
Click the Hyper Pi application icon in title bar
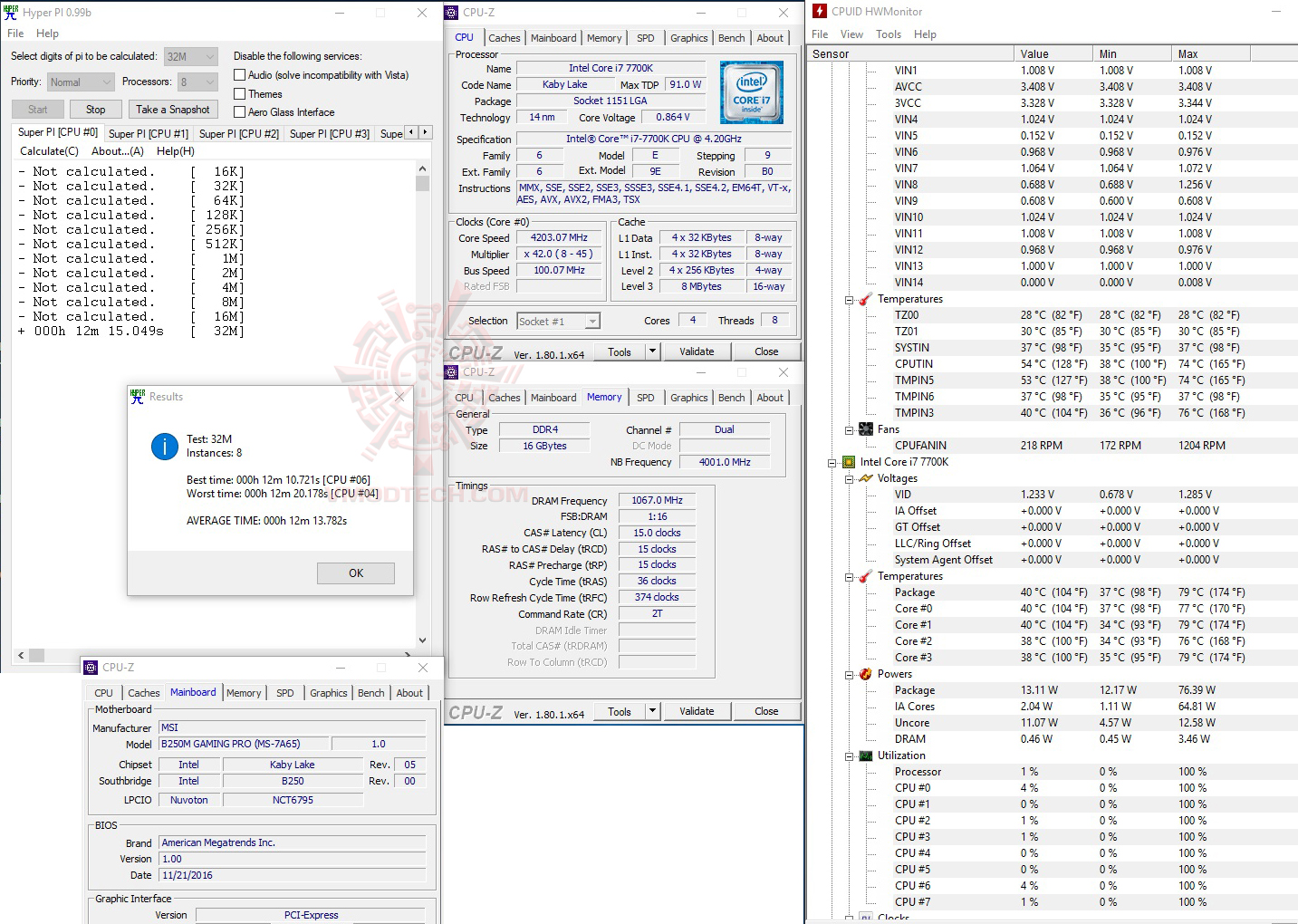pos(13,12)
